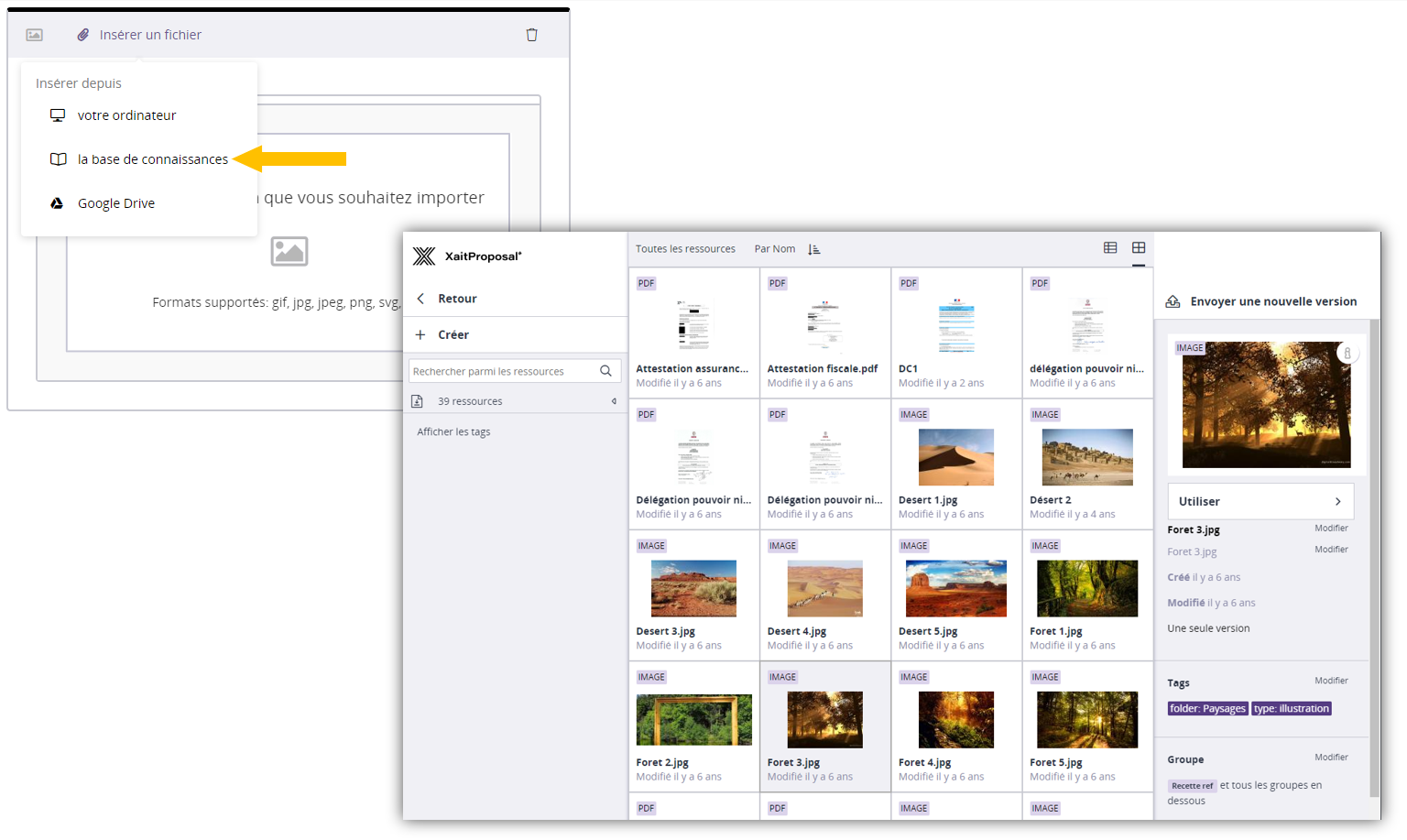Open the Par Nom sort dropdown
Screen dimensions: 1407x840
[774, 249]
